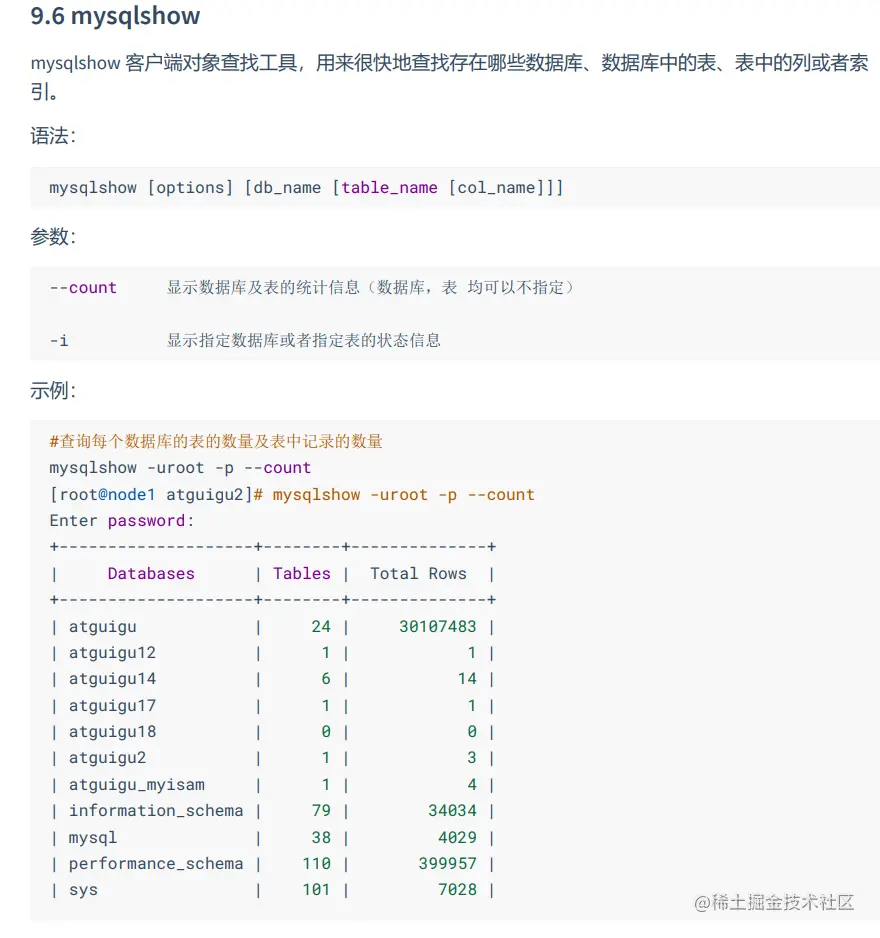Click the "Databases" column header
Image resolution: width=880 pixels, height=938 pixels.
(151, 574)
